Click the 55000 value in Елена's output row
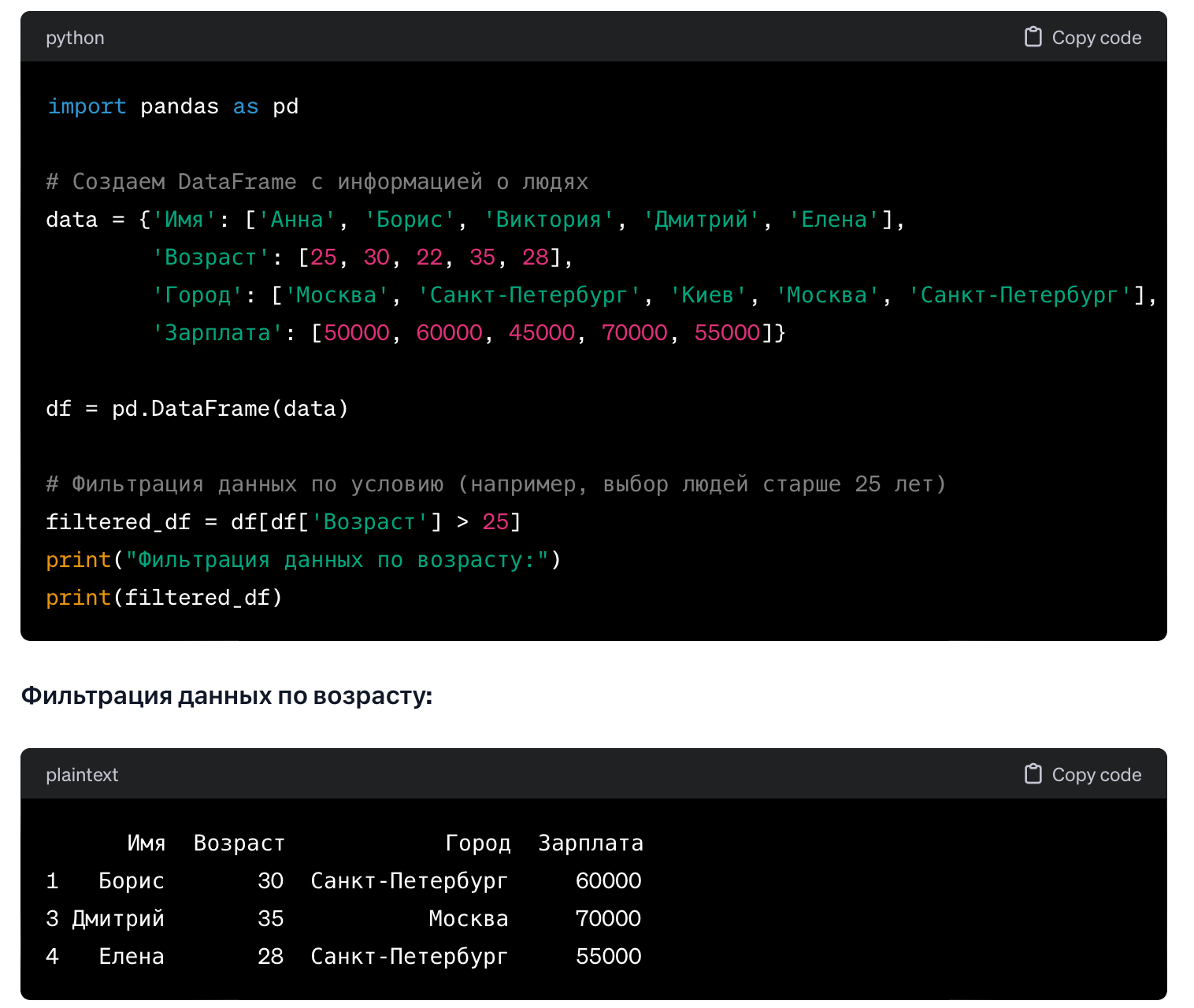Screen dimensions: 1194x1008 pyautogui.click(x=608, y=957)
